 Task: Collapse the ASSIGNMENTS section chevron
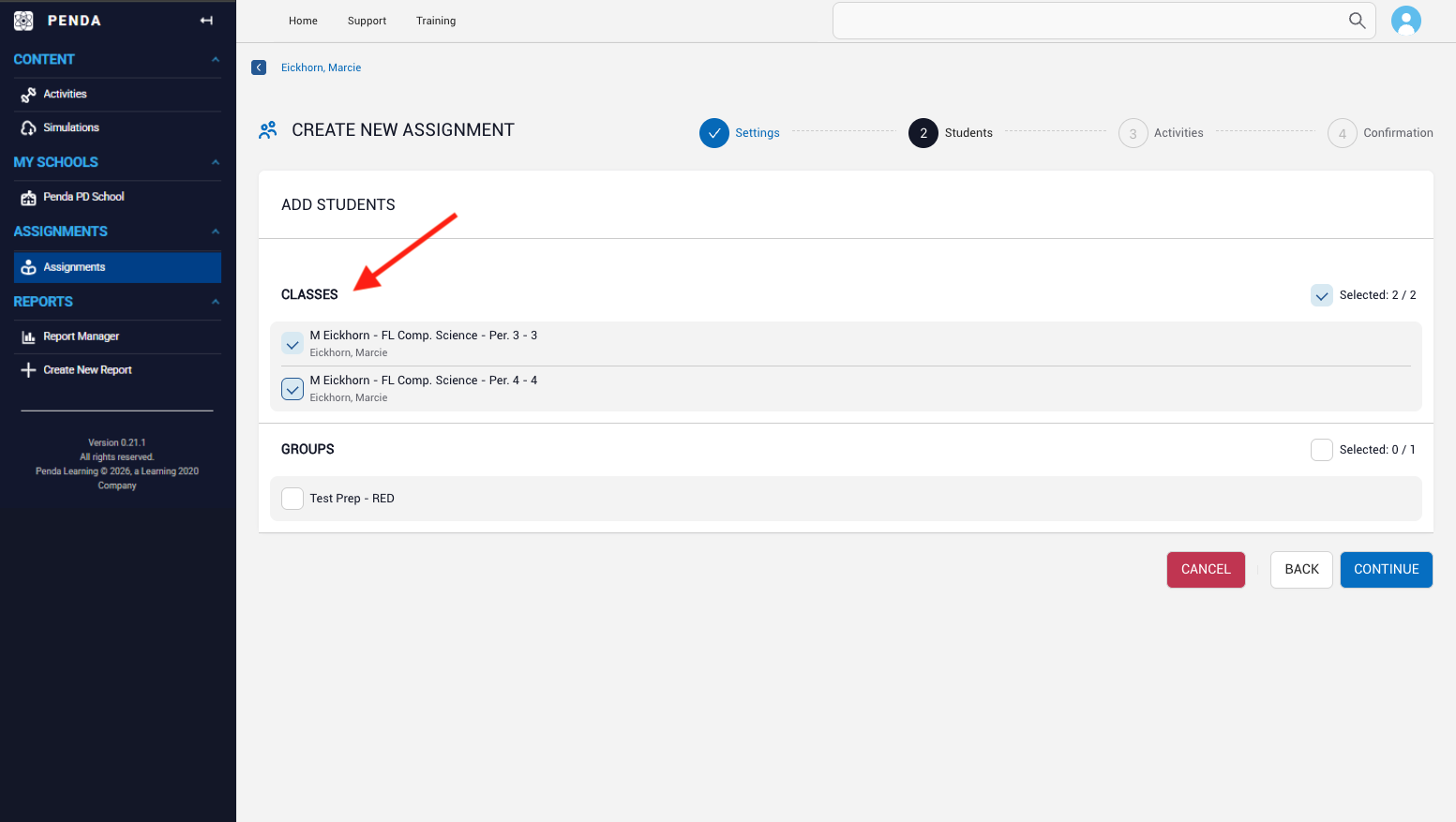coord(216,232)
